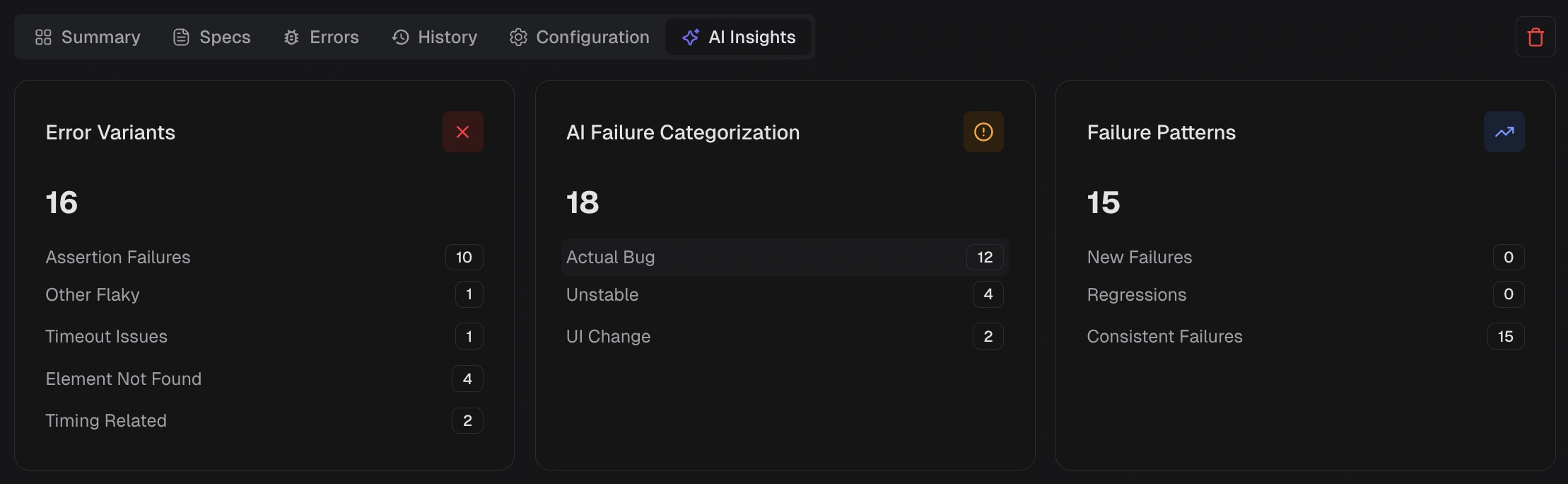This screenshot has height=484, width=1568.
Task: Select the Actual Bug category row
Action: 783,257
